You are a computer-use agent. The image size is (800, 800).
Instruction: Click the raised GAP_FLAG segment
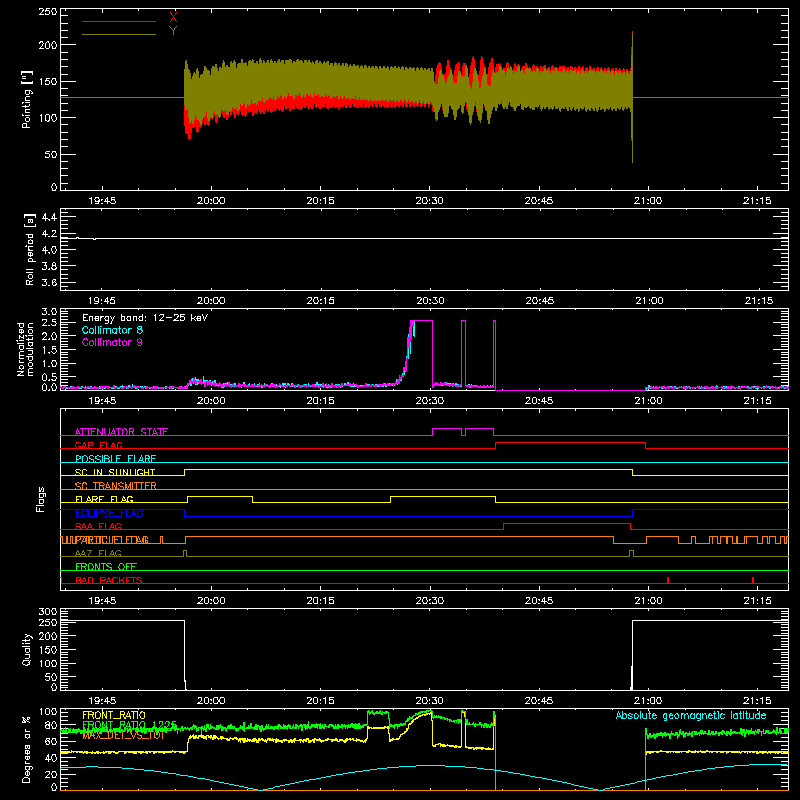570,443
